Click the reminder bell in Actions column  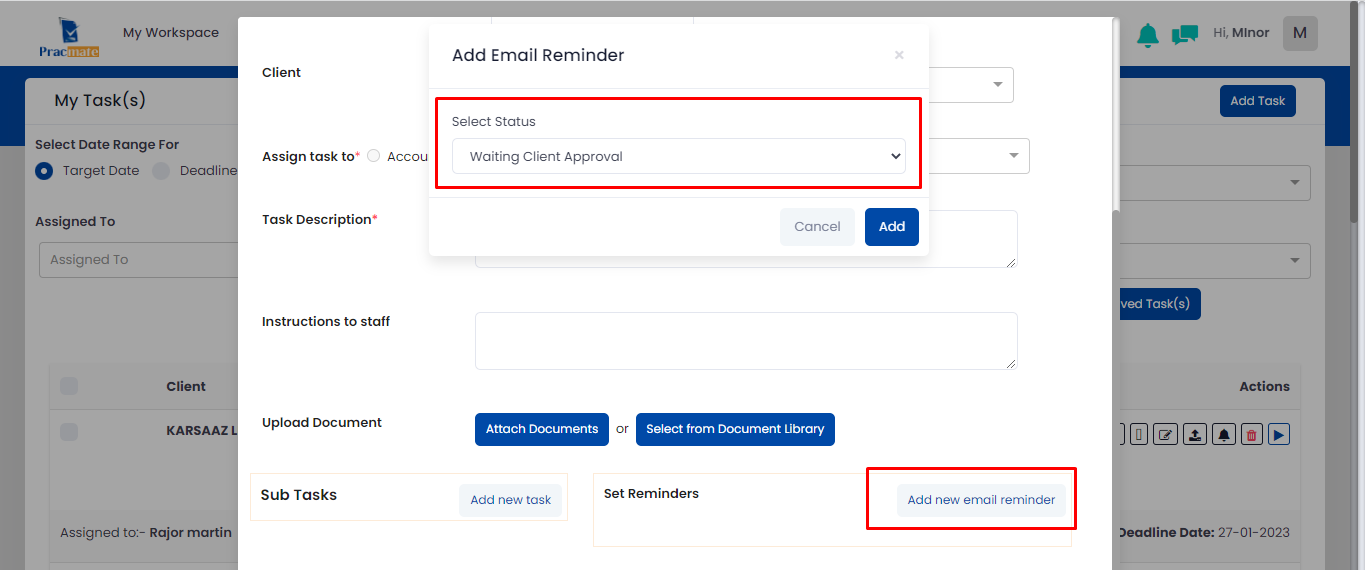pos(1224,434)
